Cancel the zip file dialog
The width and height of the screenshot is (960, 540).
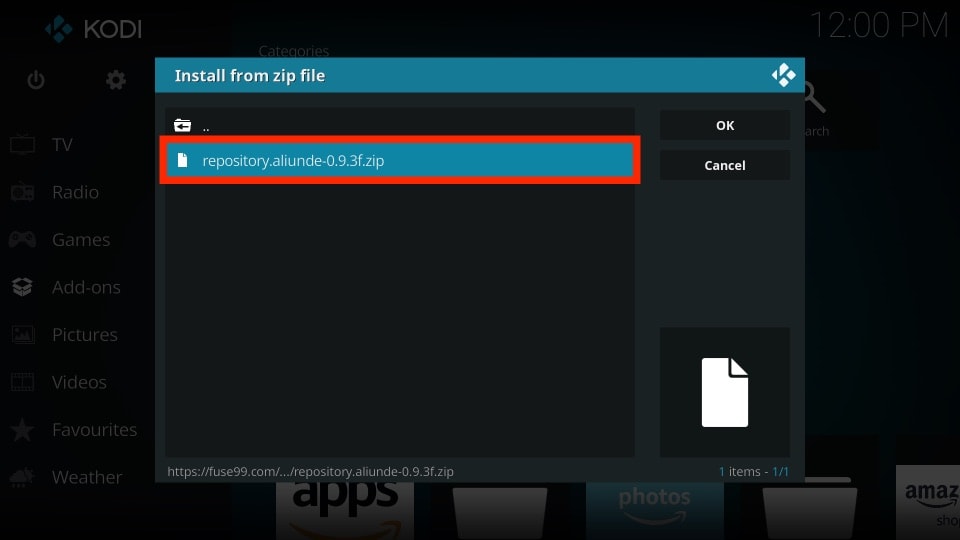click(x=724, y=165)
